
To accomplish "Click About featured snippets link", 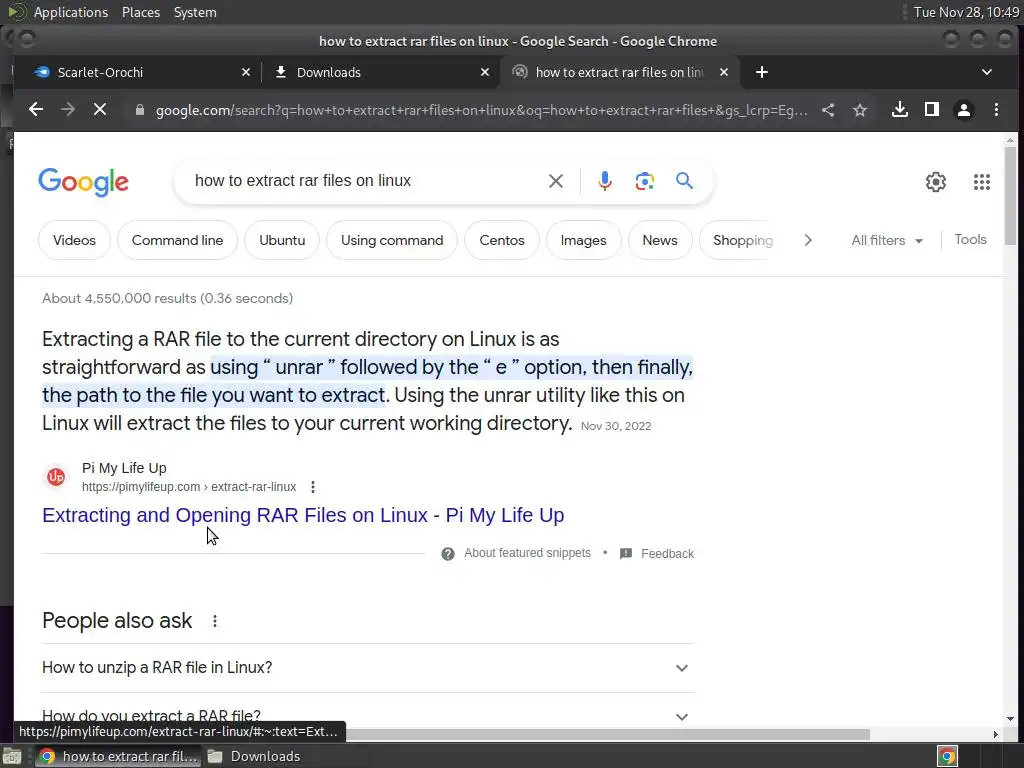I will coord(527,553).
